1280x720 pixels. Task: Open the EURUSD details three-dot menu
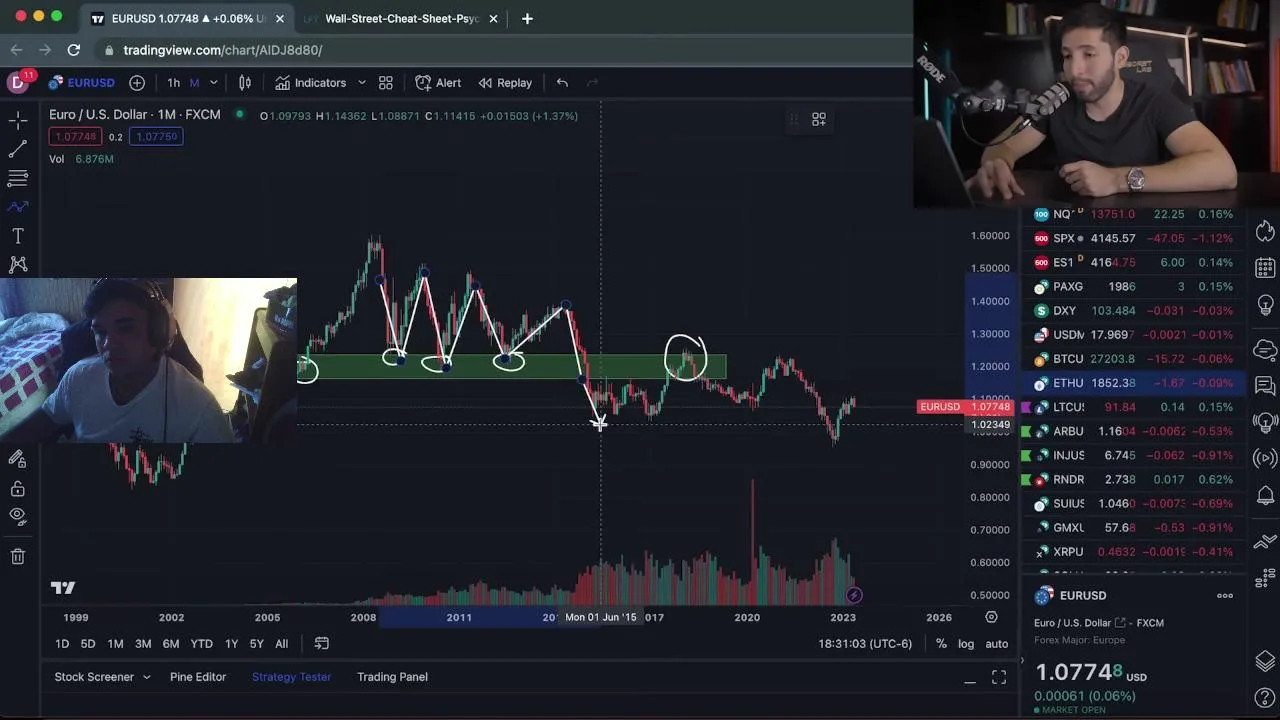[1225, 596]
